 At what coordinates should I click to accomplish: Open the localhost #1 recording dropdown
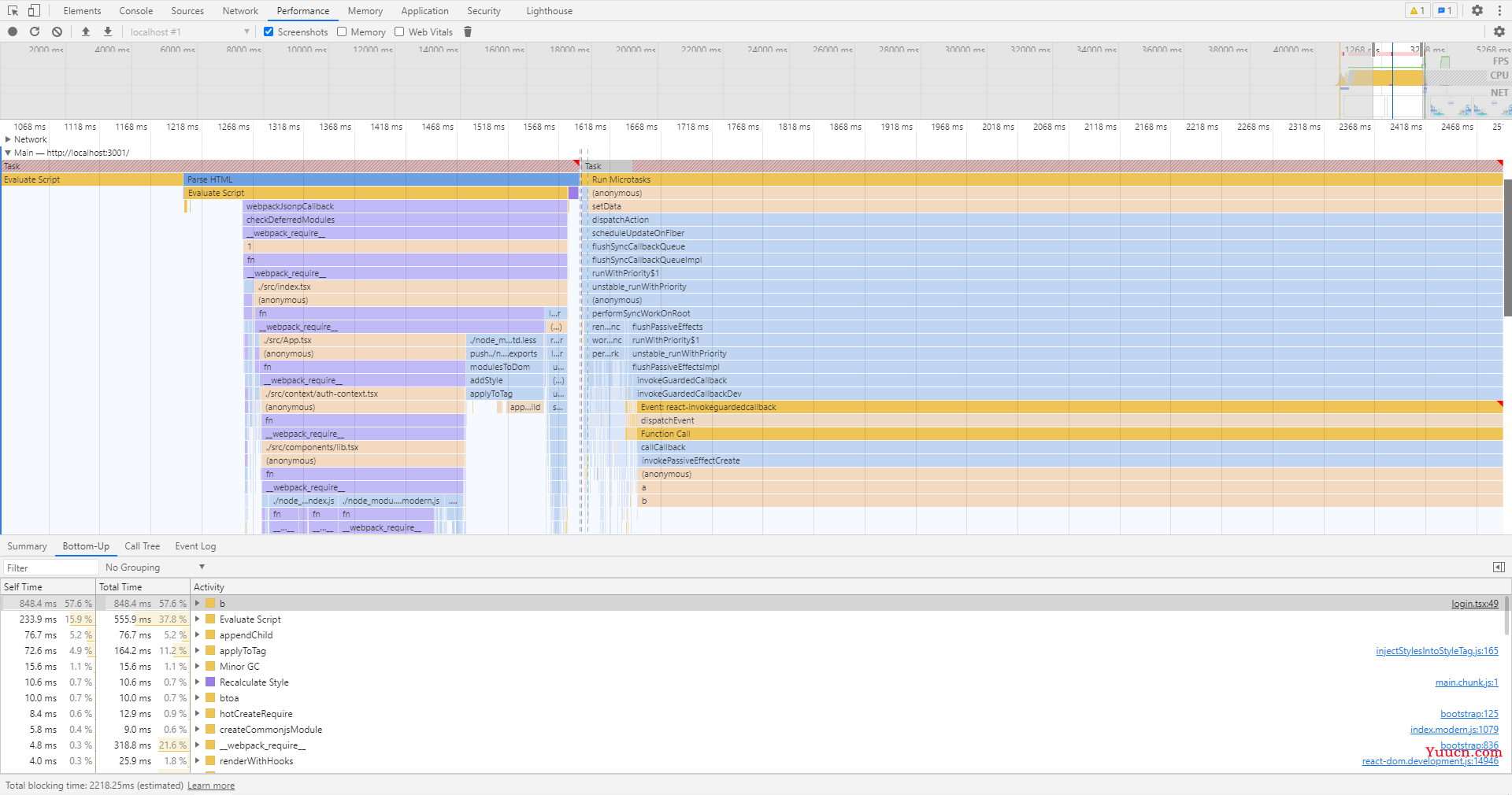pos(190,31)
